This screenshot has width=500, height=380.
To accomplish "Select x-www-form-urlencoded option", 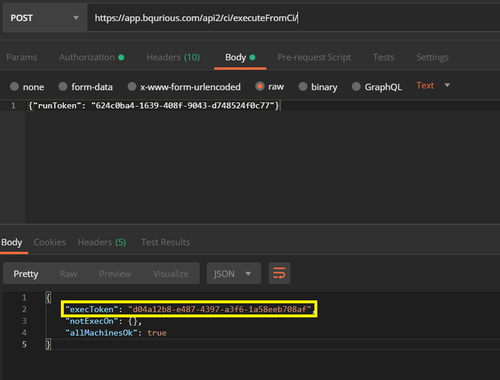I will tap(184, 87).
